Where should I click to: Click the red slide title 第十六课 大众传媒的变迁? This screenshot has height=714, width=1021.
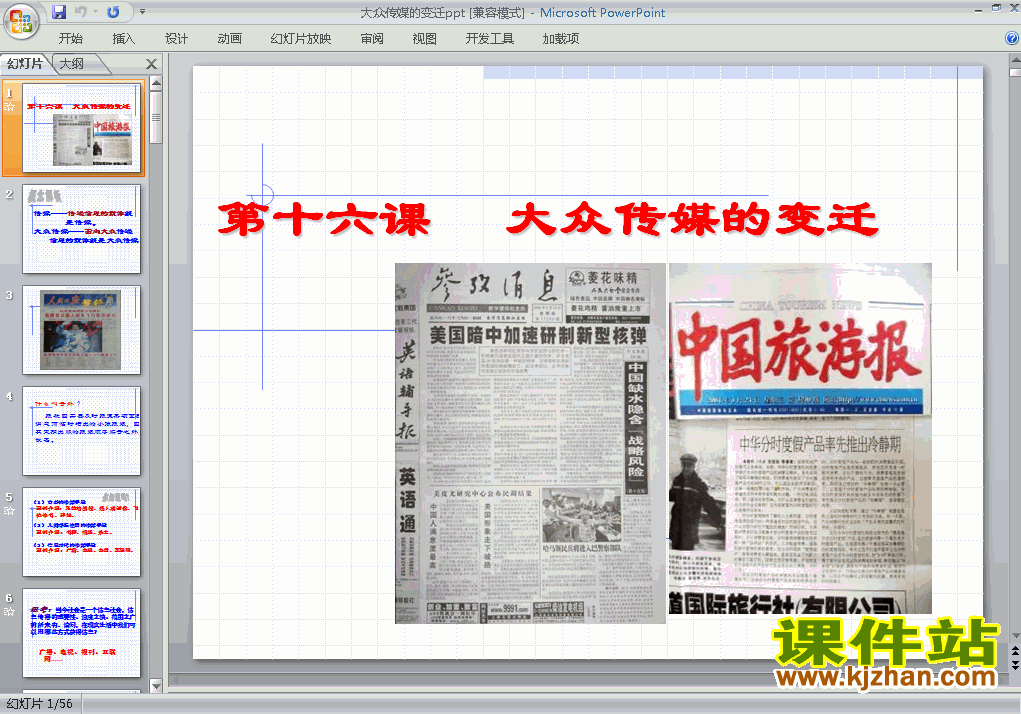pos(548,219)
